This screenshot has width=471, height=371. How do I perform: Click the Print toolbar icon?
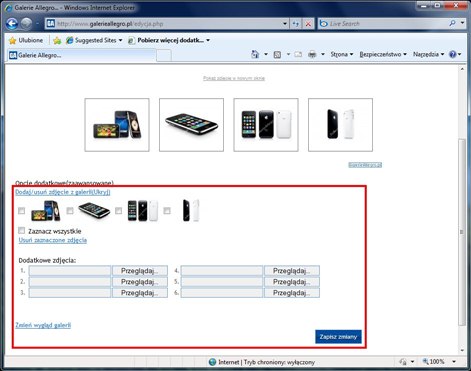tap(312, 54)
